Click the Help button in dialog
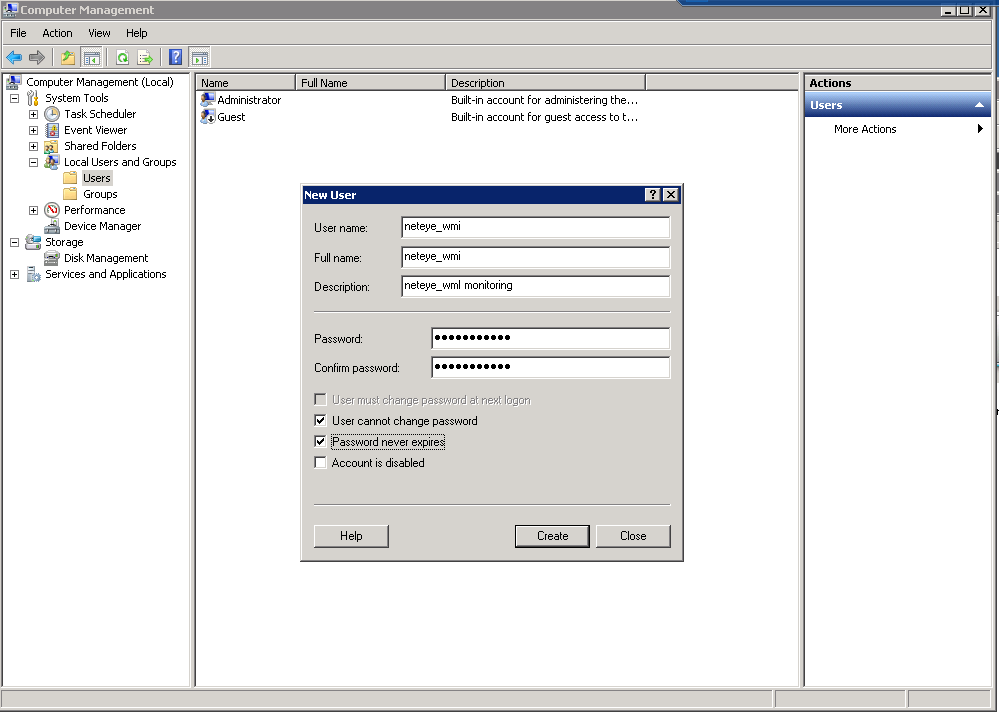The image size is (999, 712). pos(351,536)
